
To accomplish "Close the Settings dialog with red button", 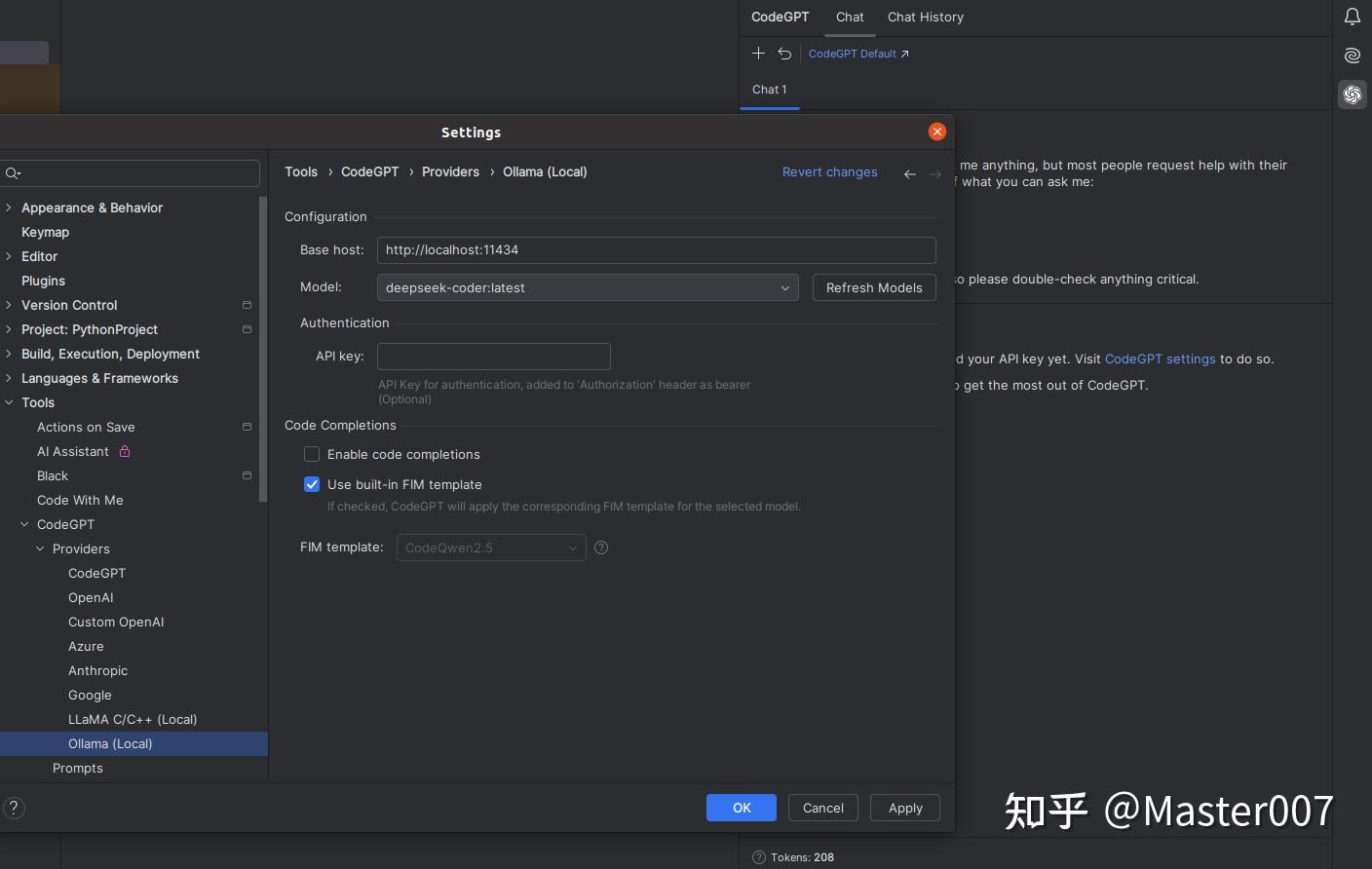I will (x=937, y=132).
